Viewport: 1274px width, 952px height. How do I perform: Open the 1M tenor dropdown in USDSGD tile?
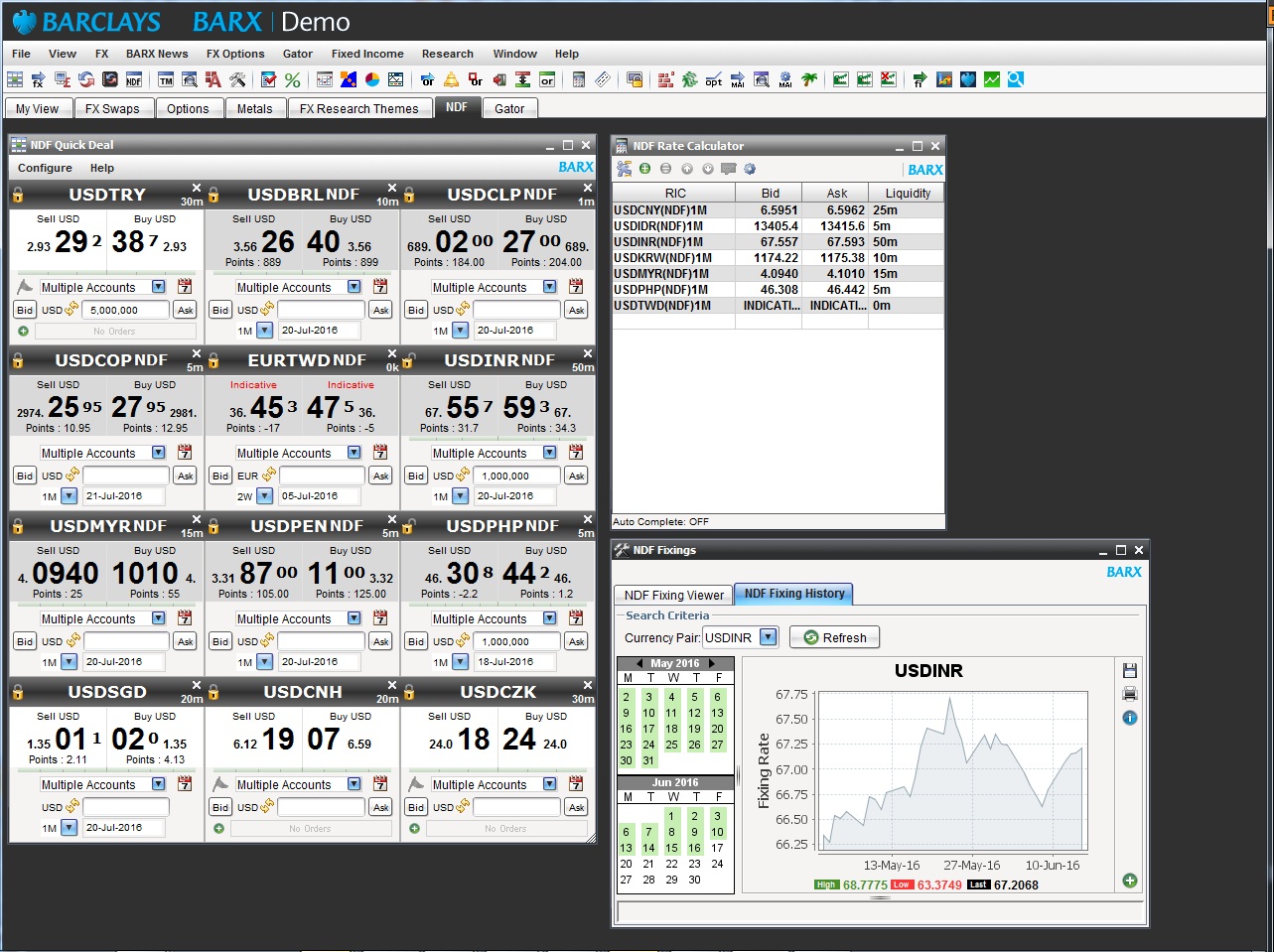(x=69, y=828)
